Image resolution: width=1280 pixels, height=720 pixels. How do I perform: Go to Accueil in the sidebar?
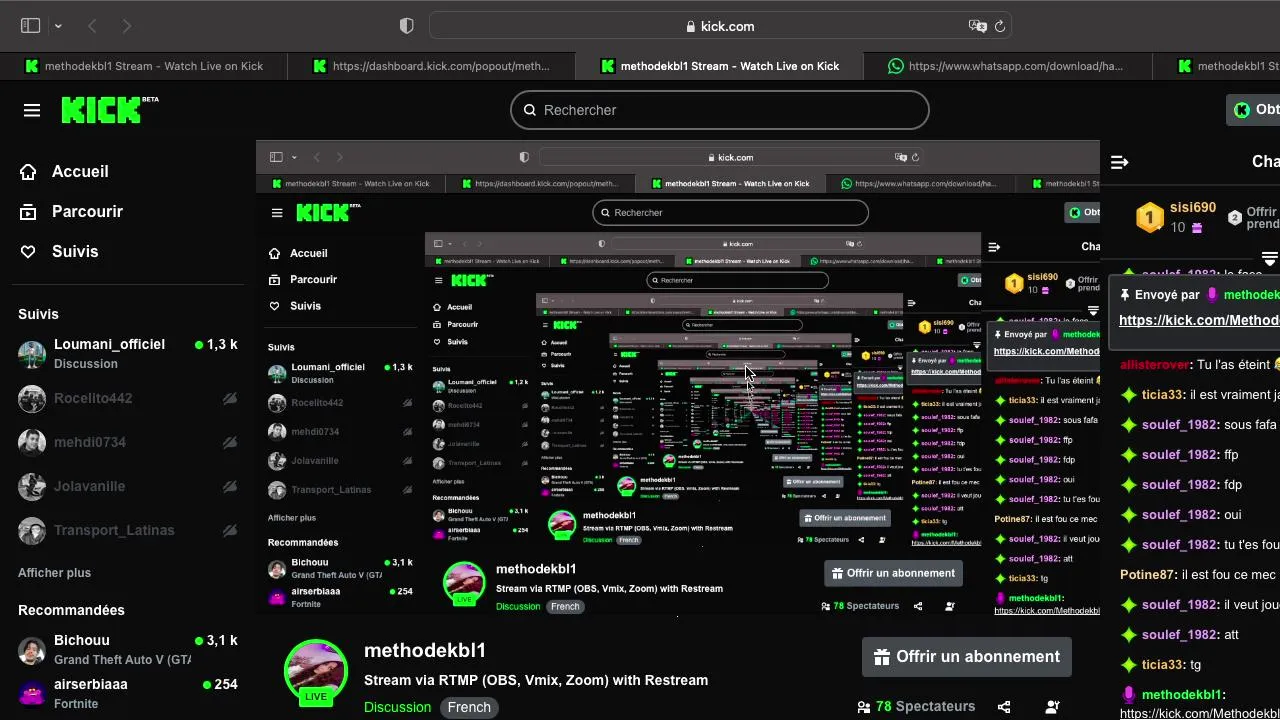pyautogui.click(x=64, y=172)
